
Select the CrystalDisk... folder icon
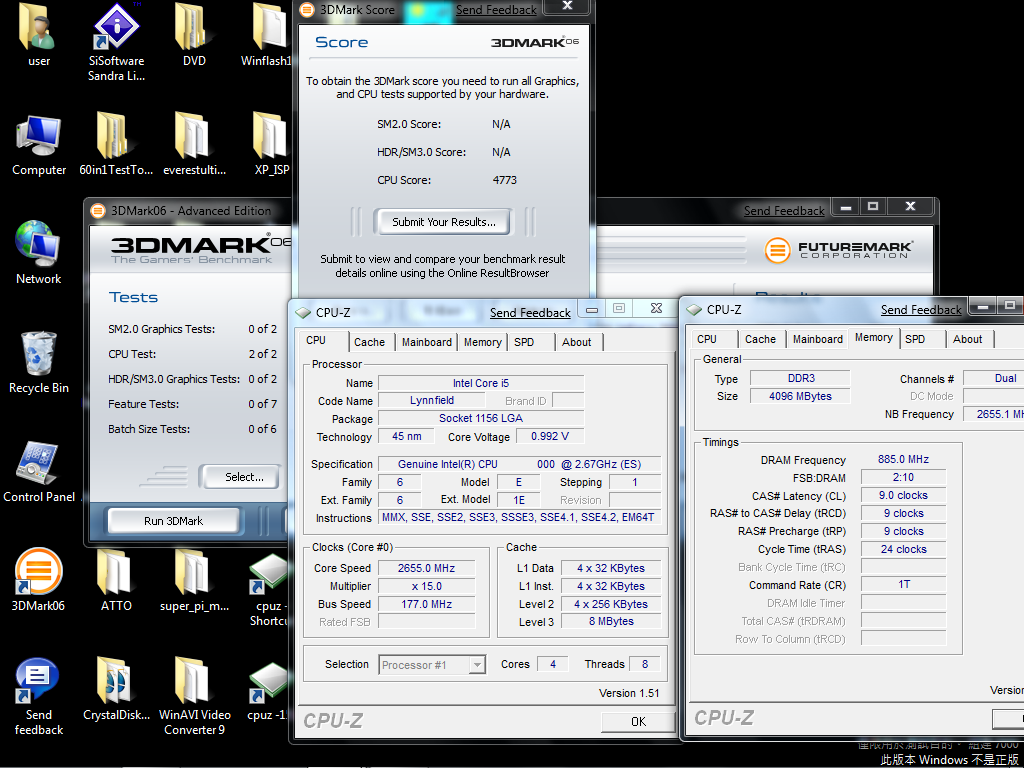coord(116,690)
